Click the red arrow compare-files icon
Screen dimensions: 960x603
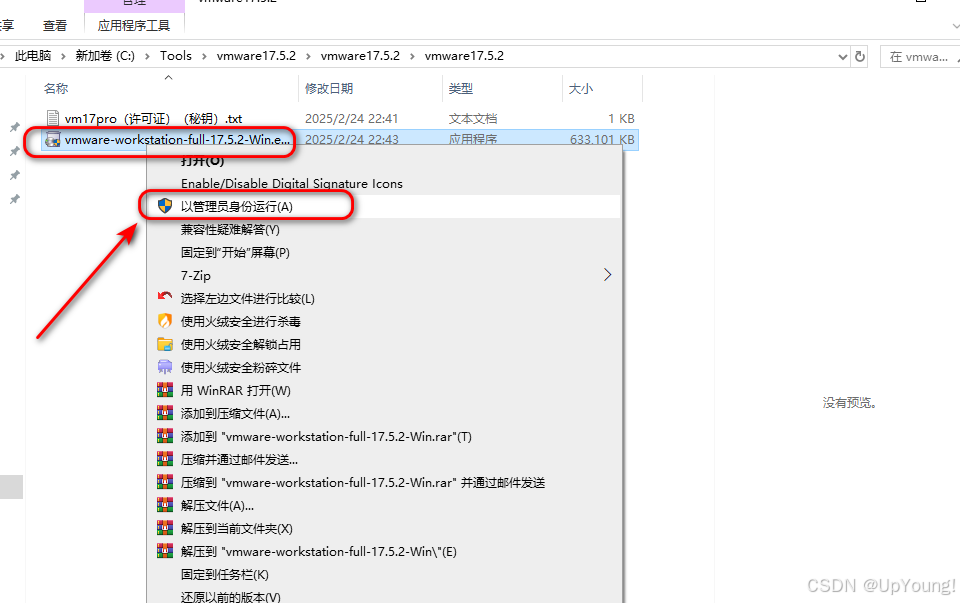(165, 298)
